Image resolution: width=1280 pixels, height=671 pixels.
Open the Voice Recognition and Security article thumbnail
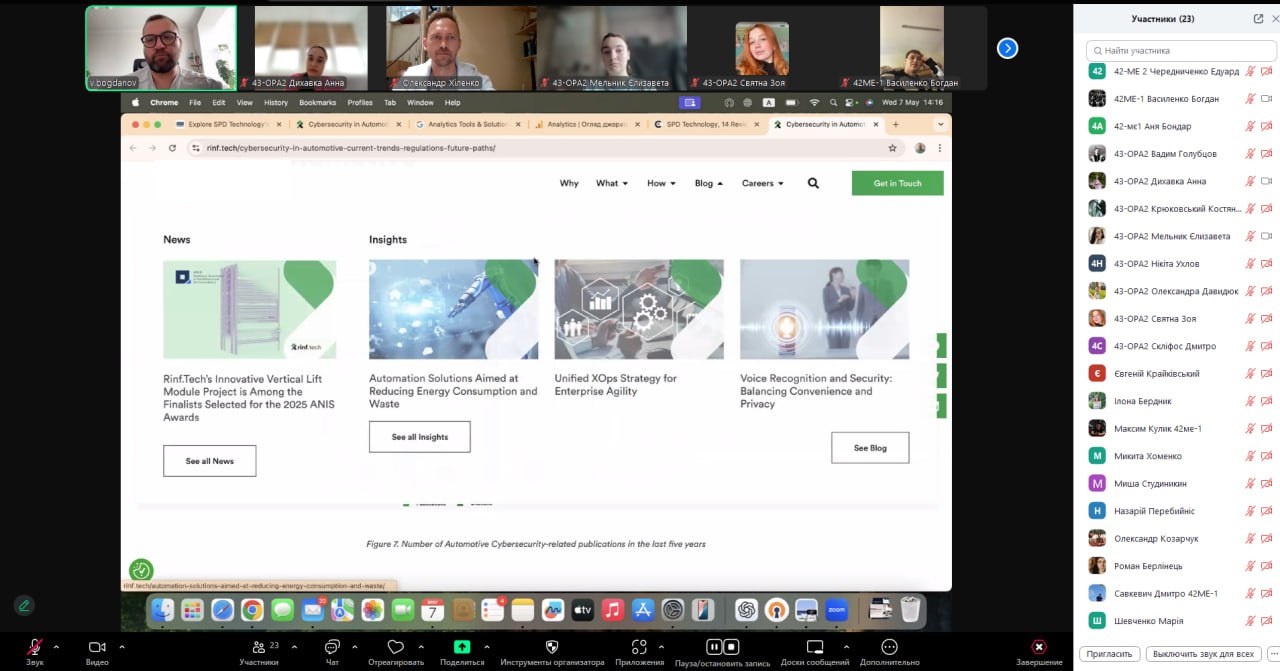(x=824, y=309)
